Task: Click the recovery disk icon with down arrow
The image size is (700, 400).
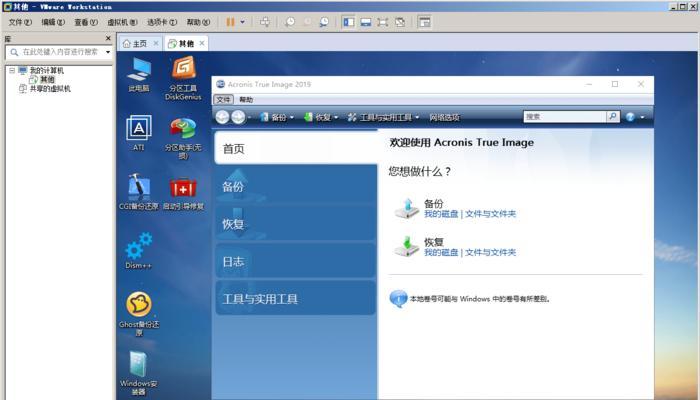Action: [407, 247]
